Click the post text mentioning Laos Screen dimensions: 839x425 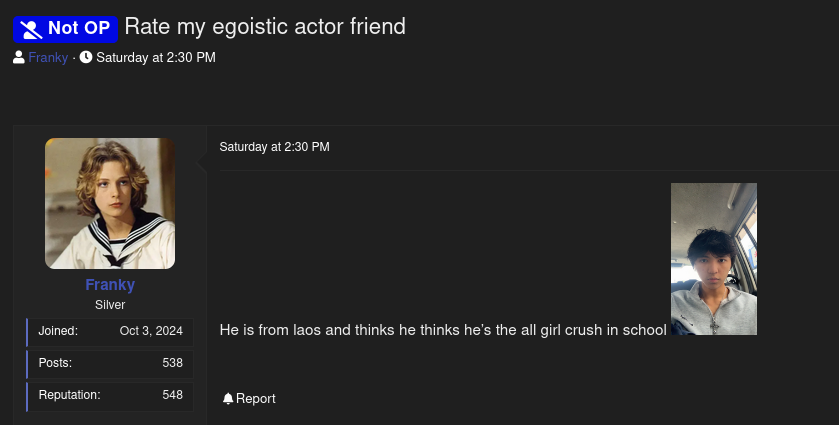pos(442,329)
